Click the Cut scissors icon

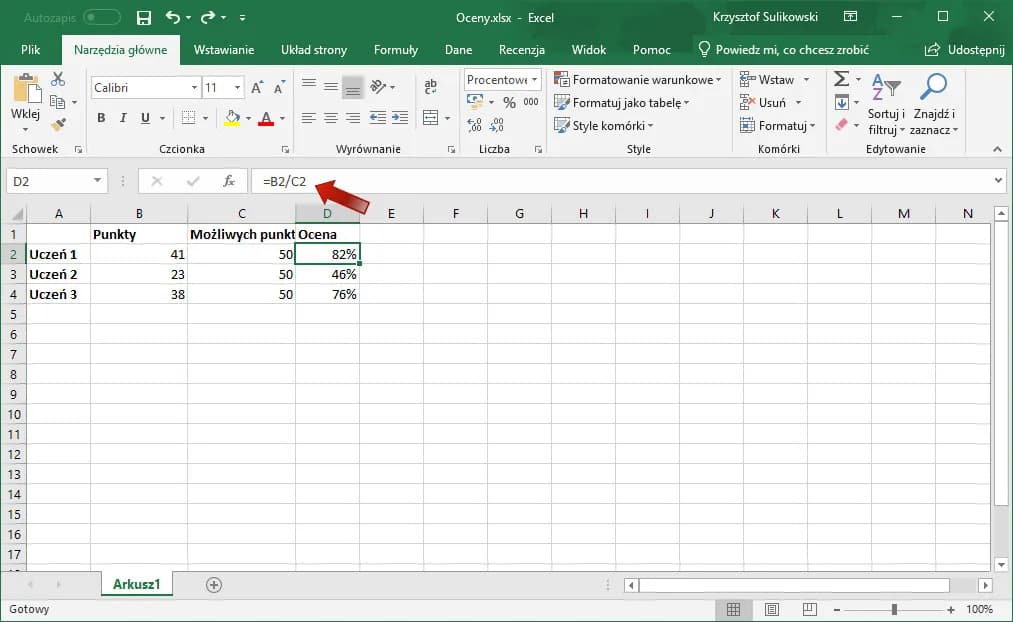click(58, 80)
